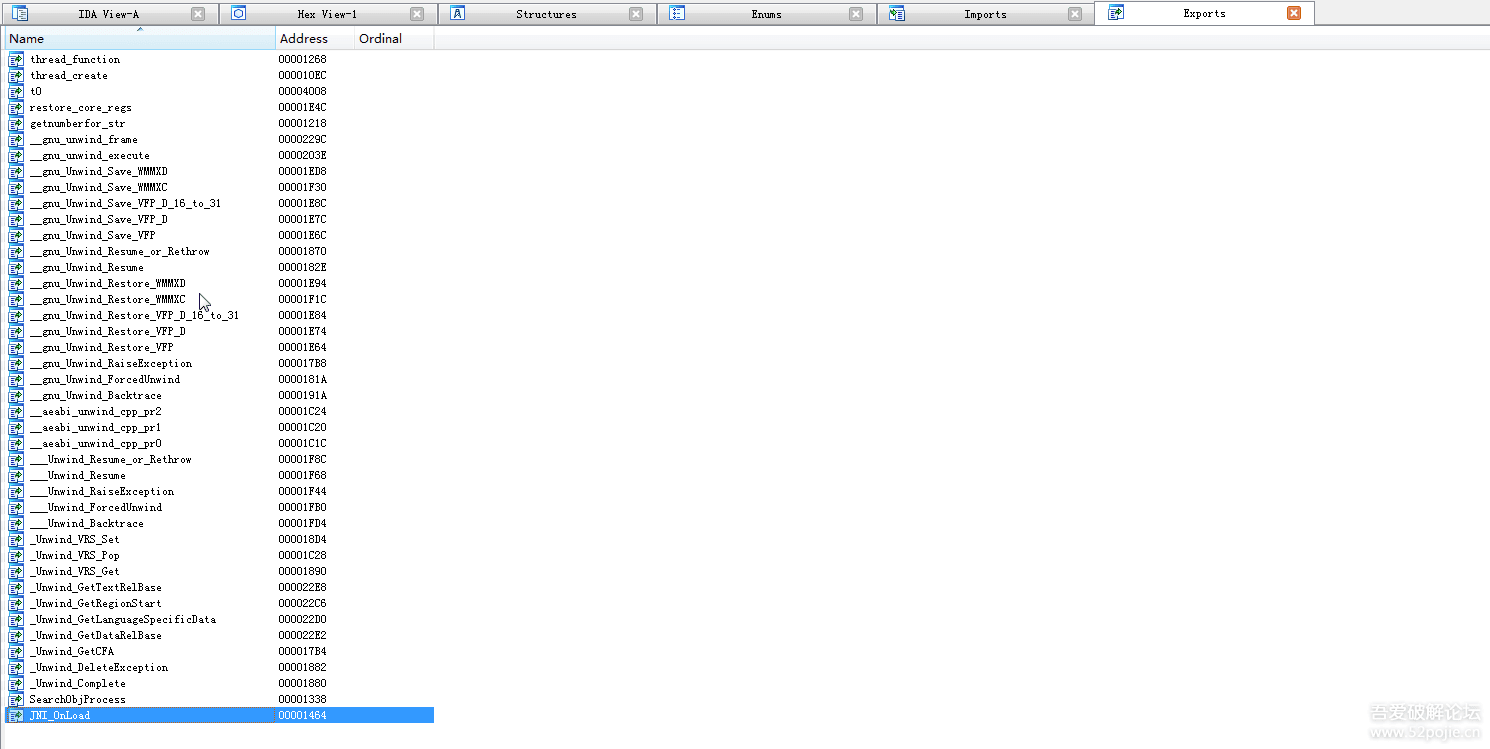Select the ___Unwind_Resume_or_Rethrow export name
This screenshot has height=749, width=1490.
(110, 460)
